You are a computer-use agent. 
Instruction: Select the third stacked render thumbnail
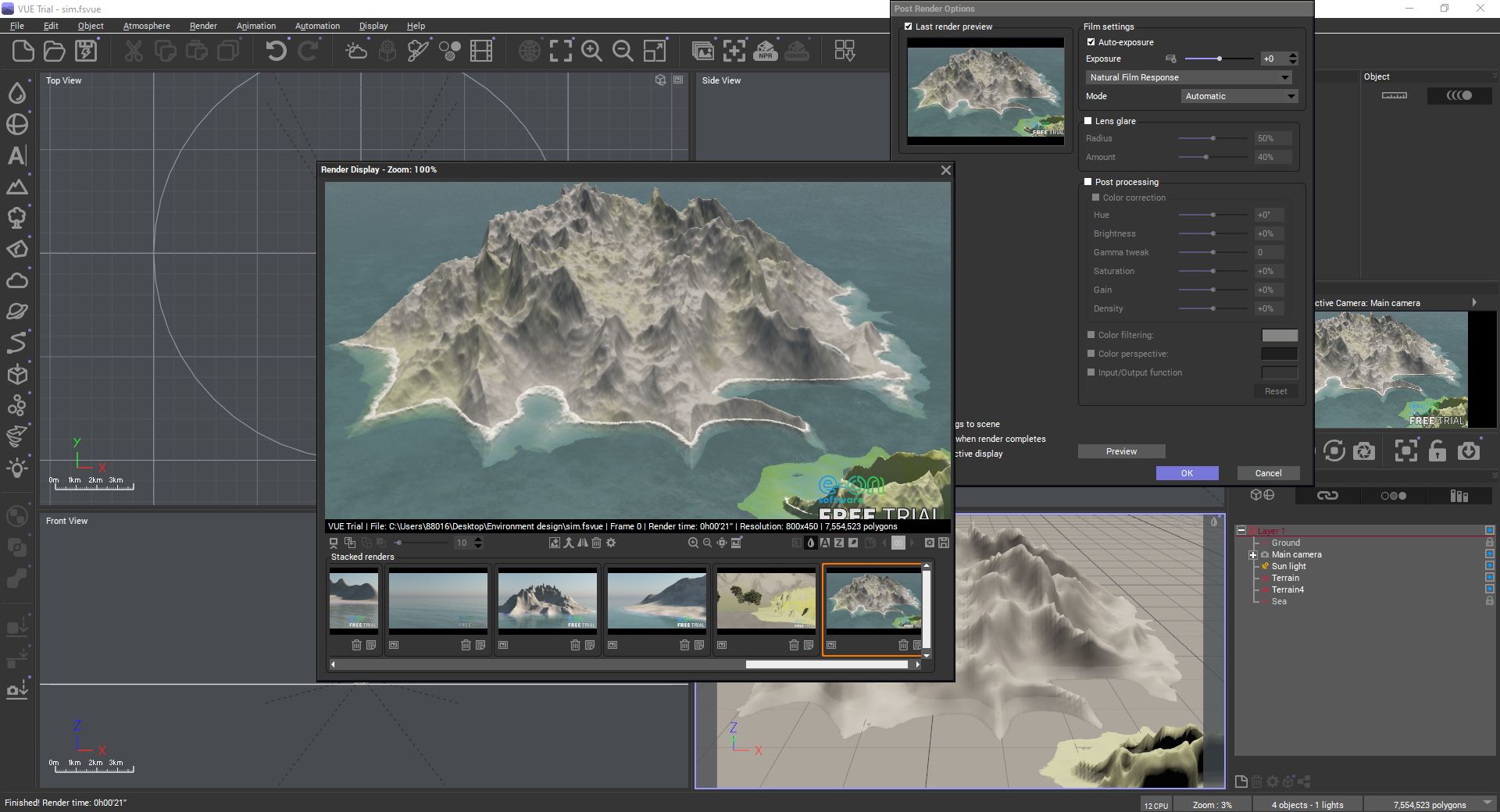pos(547,600)
